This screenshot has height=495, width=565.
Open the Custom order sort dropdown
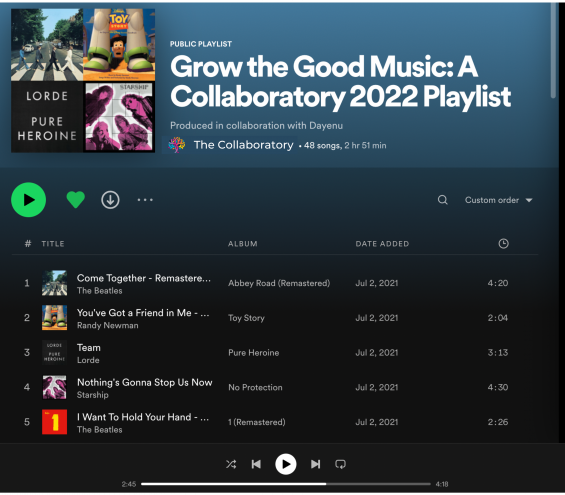click(498, 200)
